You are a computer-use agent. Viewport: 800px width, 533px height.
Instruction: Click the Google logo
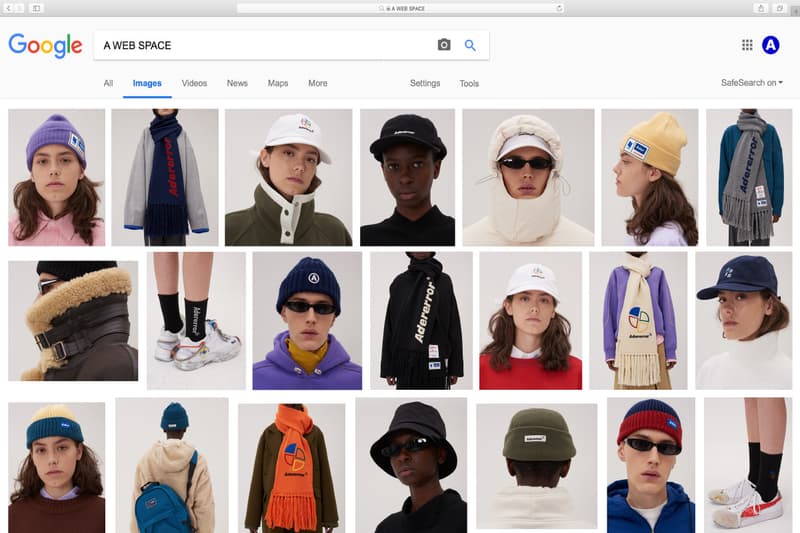point(45,45)
